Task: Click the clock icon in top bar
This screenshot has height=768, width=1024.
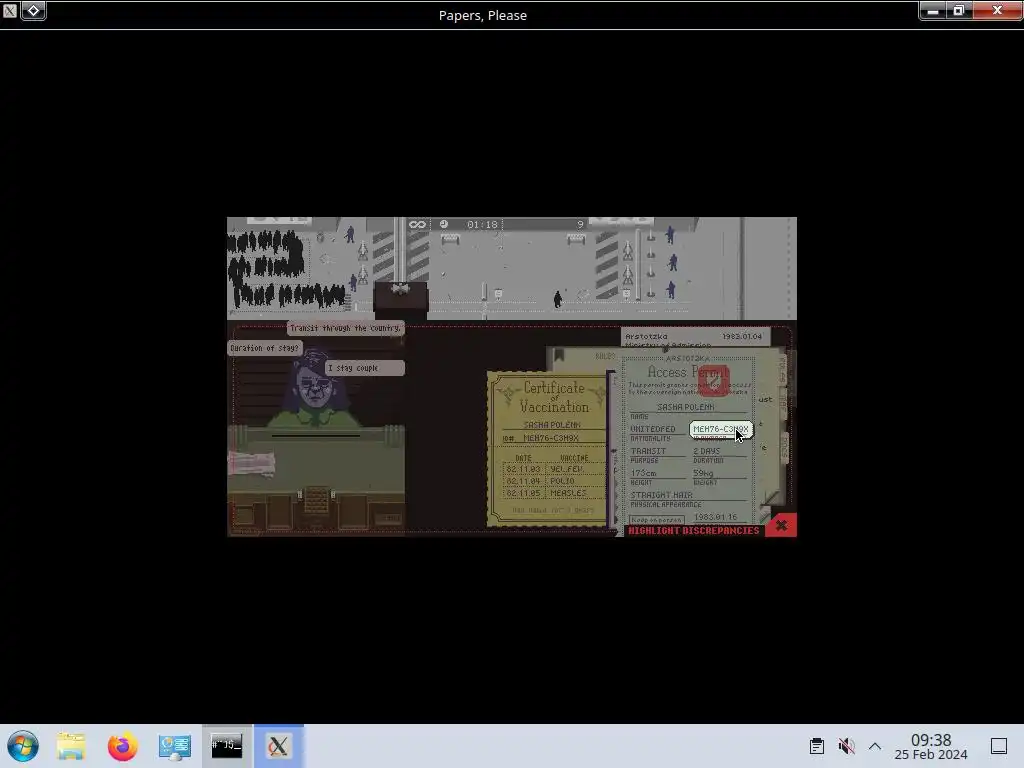Action: [444, 224]
